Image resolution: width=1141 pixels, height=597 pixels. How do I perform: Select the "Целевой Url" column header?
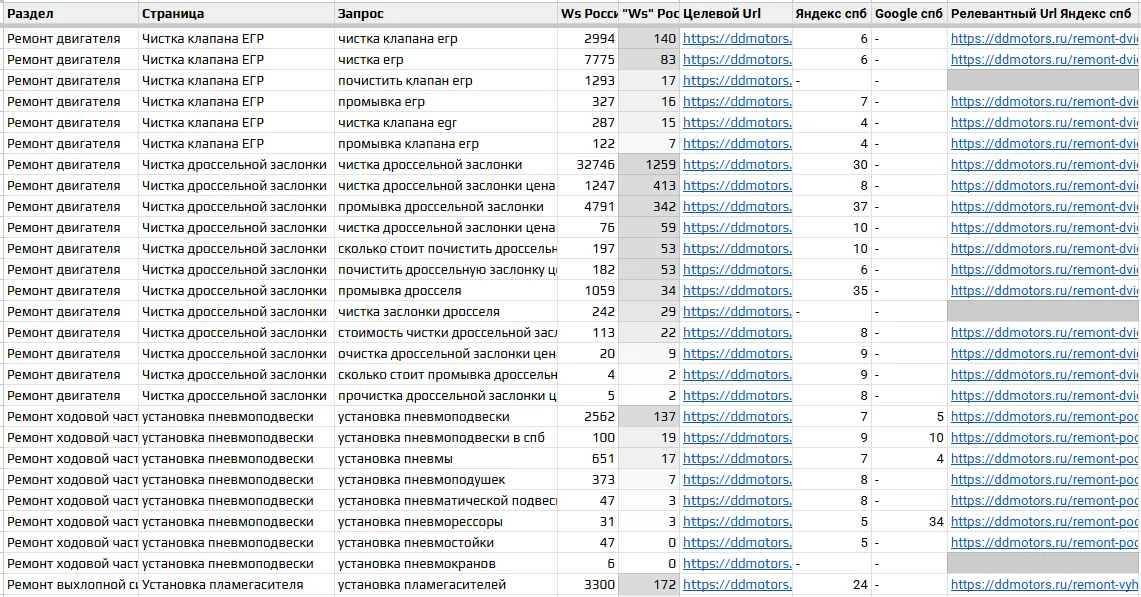(736, 13)
